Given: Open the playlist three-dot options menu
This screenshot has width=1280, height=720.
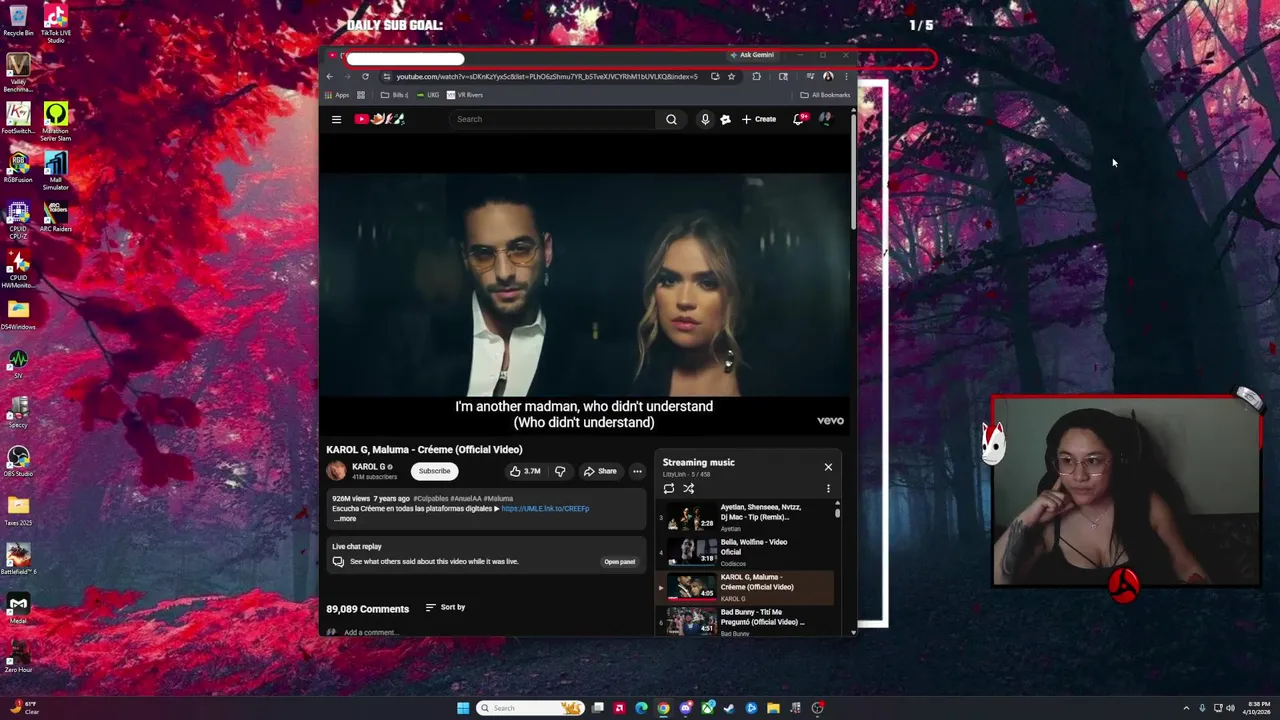Looking at the screenshot, I should [828, 489].
